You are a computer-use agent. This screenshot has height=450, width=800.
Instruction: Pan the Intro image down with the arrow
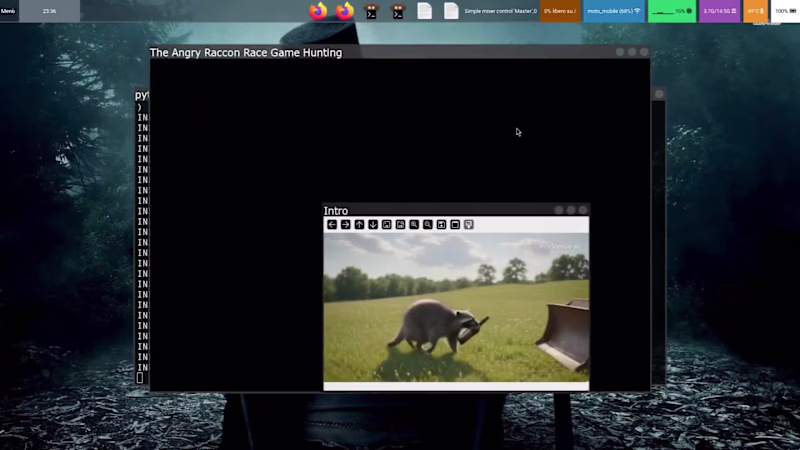373,224
